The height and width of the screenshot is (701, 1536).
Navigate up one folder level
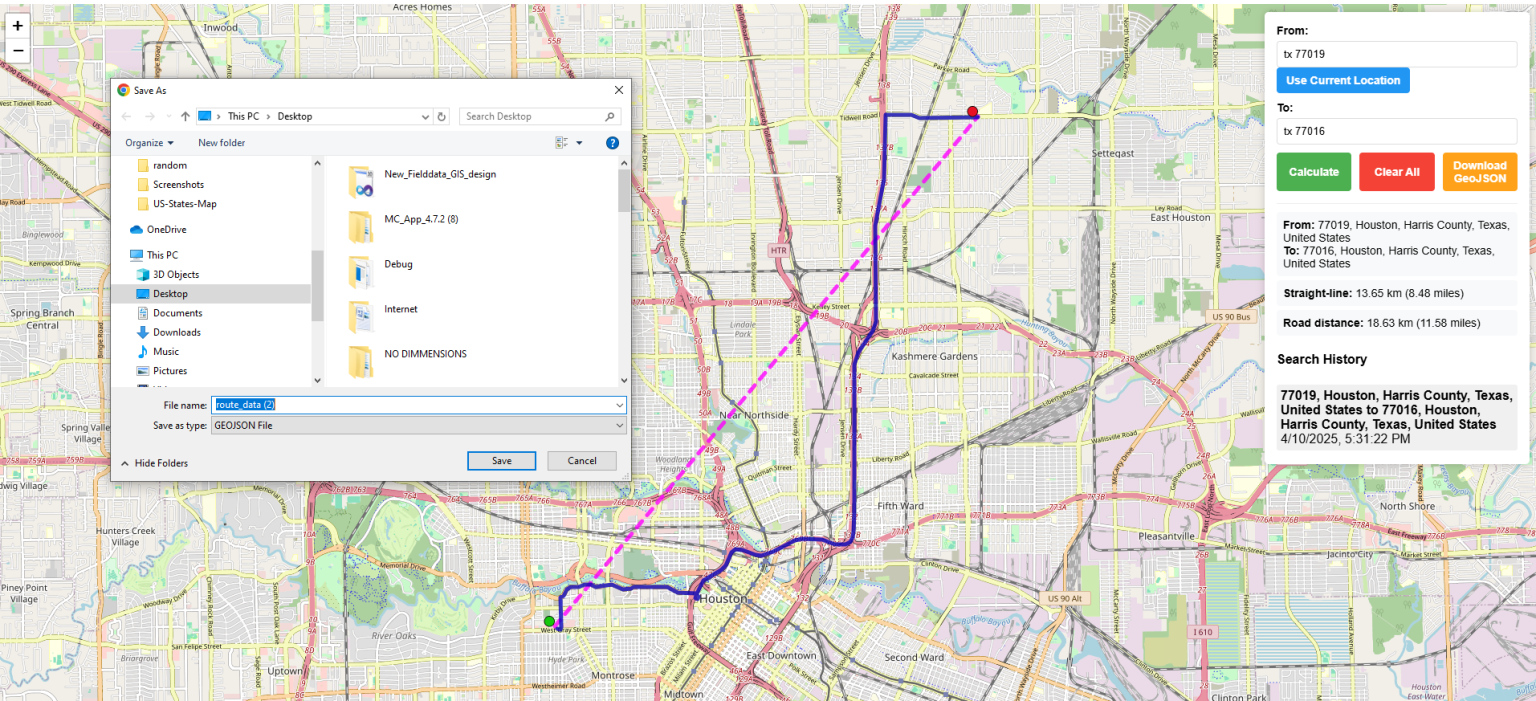[x=185, y=116]
